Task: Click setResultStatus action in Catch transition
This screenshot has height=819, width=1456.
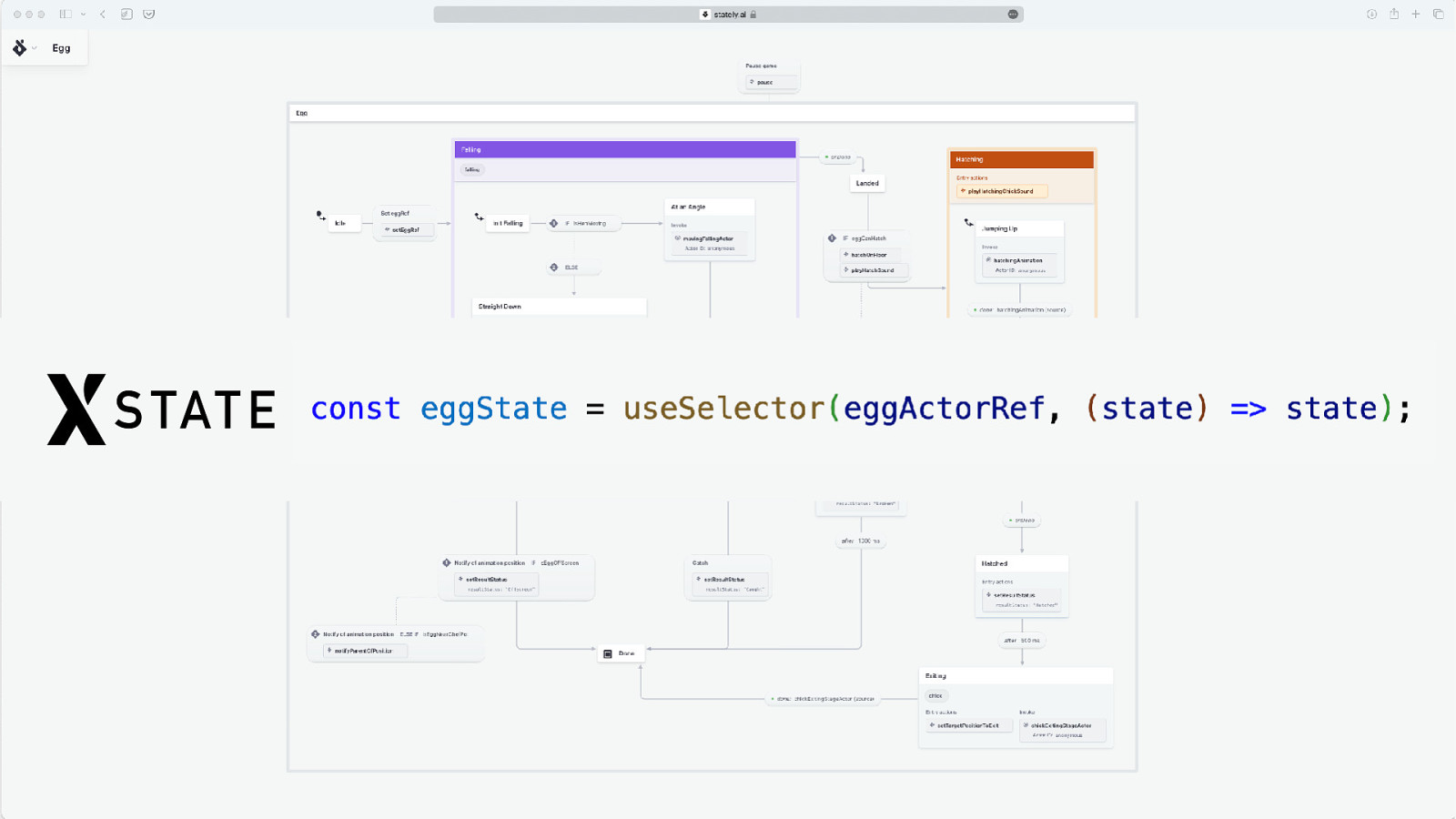Action: [728, 584]
